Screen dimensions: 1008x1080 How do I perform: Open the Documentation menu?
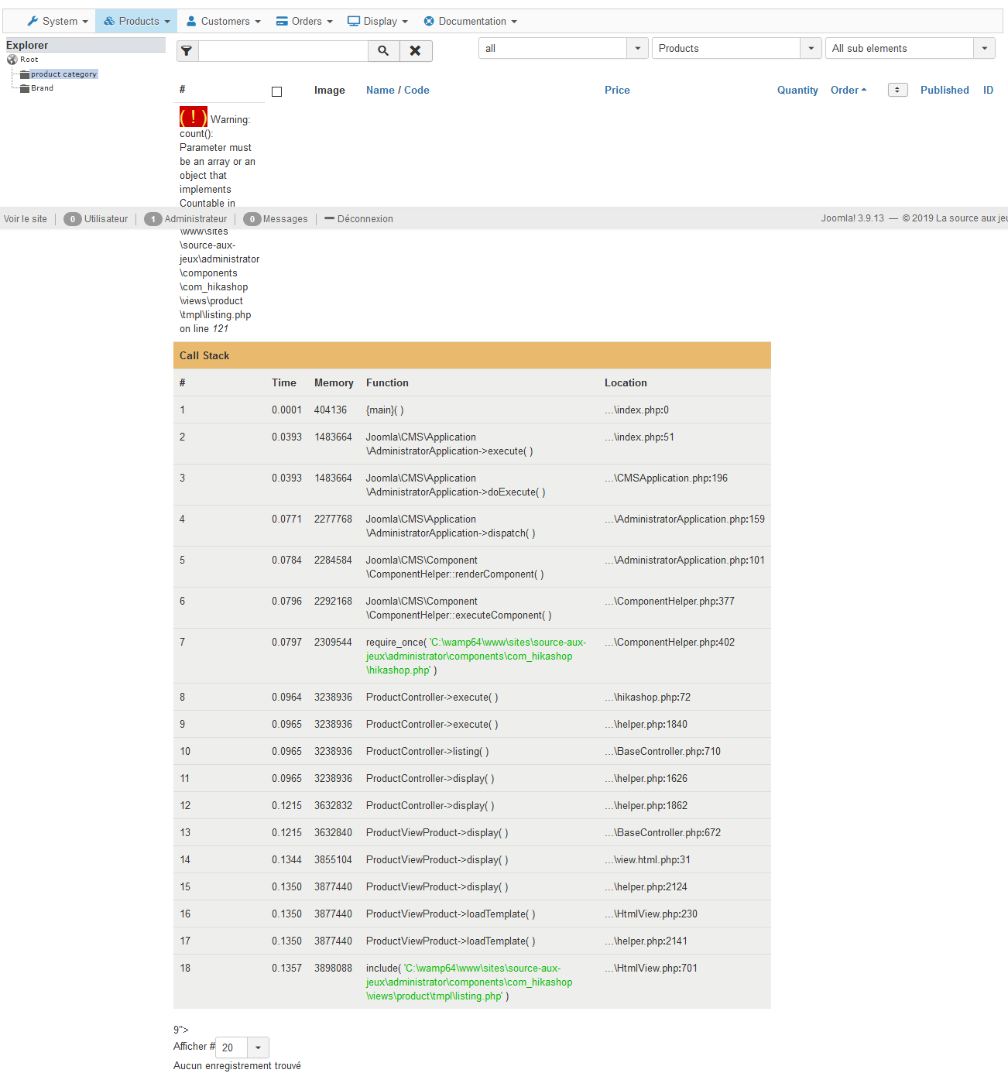point(469,21)
